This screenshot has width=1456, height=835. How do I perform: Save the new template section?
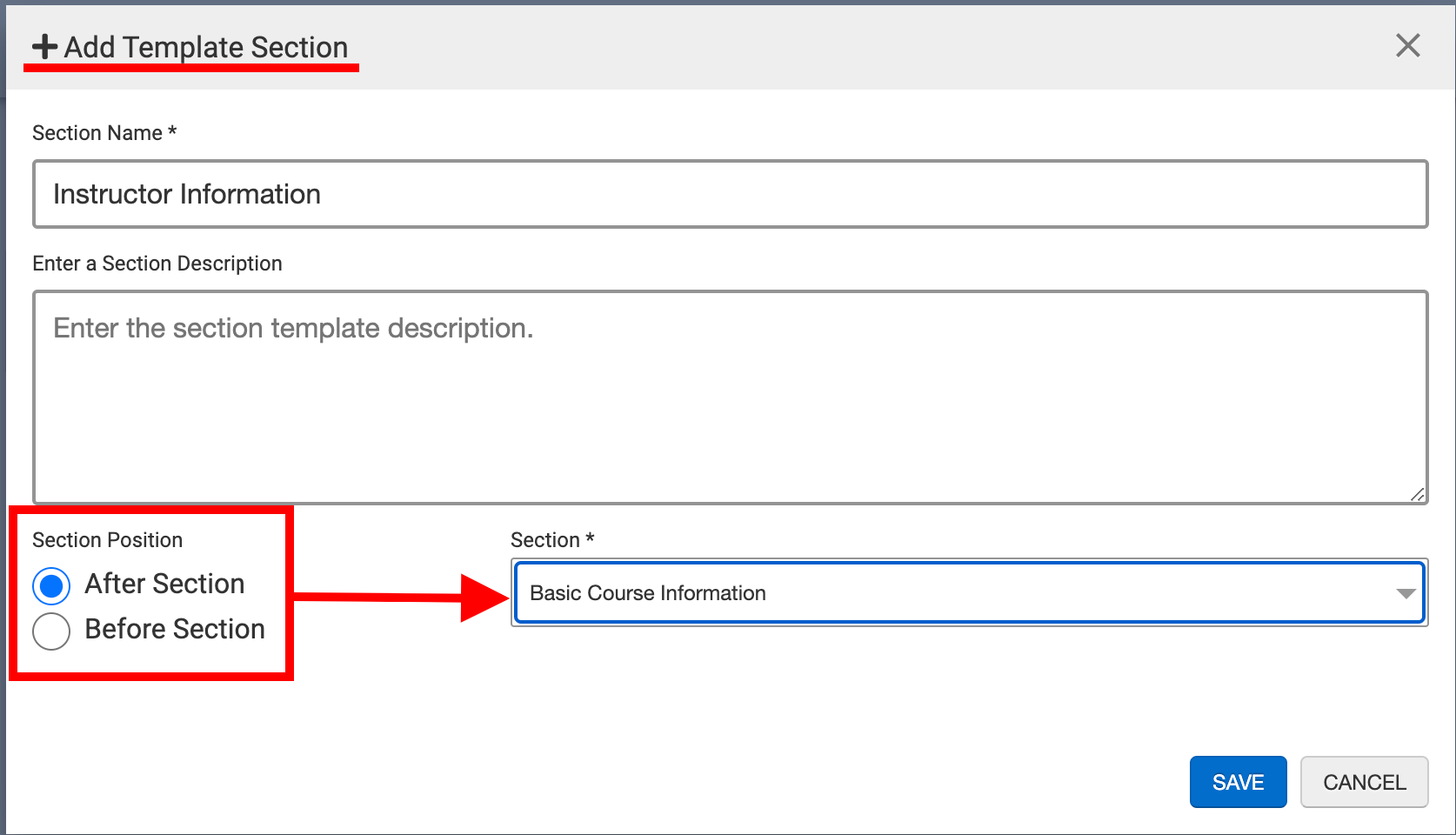pyautogui.click(x=1237, y=782)
